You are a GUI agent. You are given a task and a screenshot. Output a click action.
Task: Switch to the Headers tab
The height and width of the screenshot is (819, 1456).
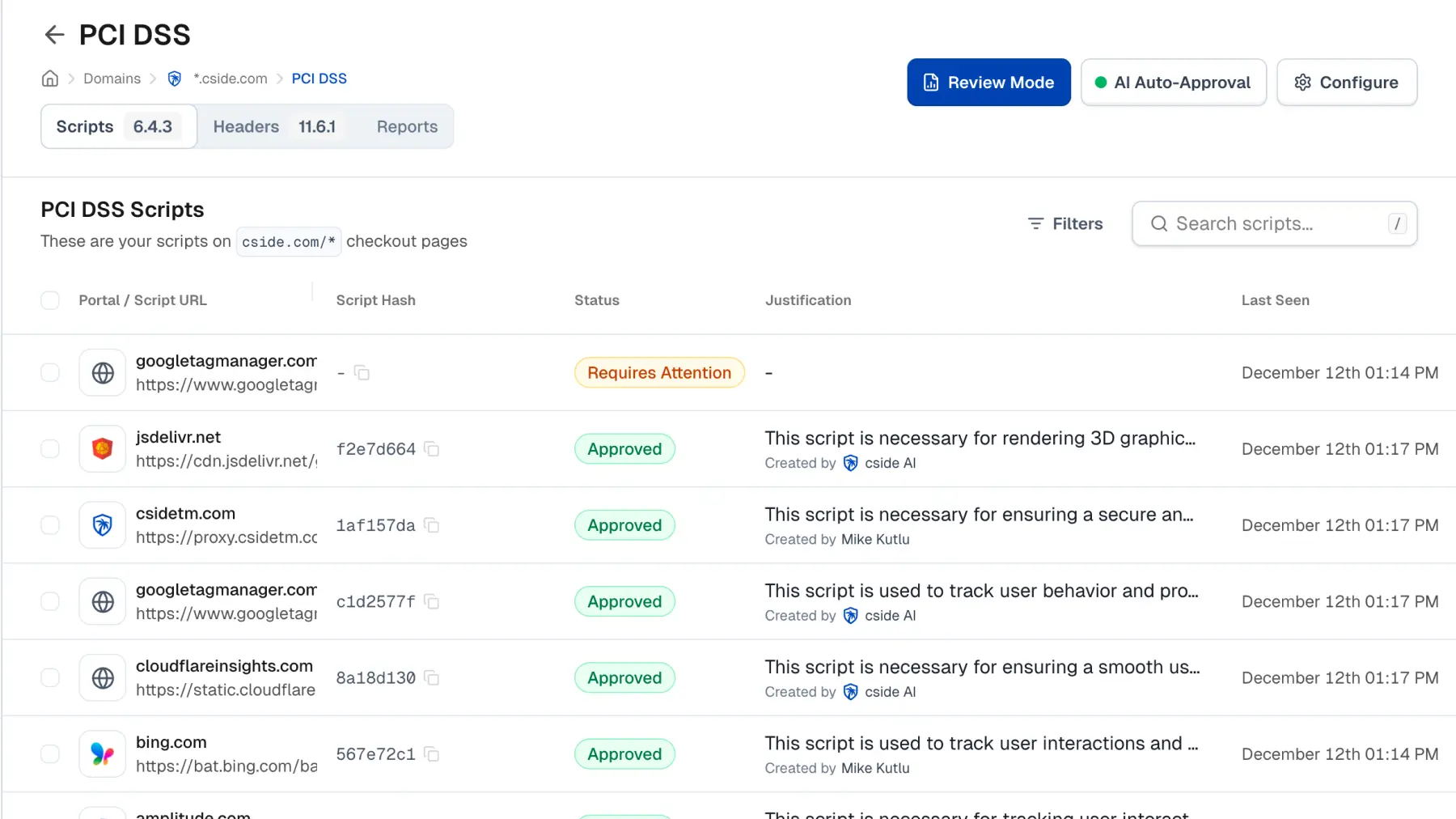point(246,126)
